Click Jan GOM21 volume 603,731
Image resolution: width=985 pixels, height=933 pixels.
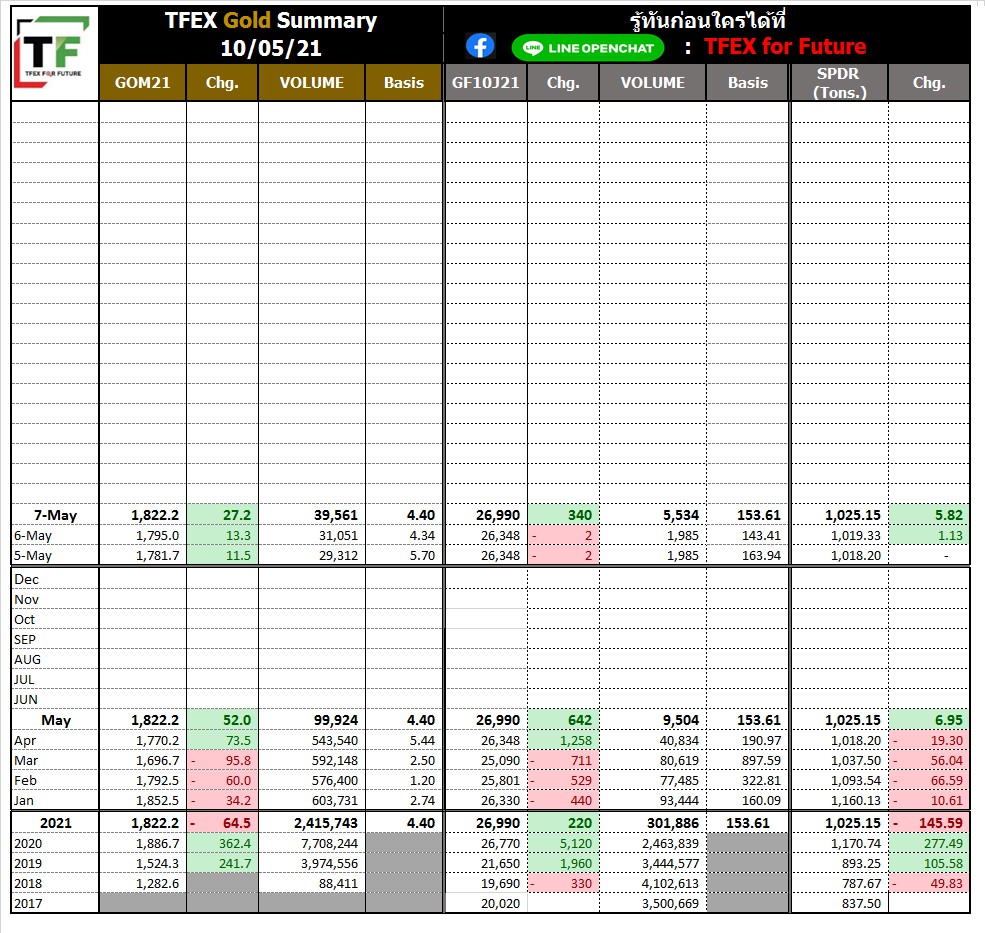pos(335,801)
